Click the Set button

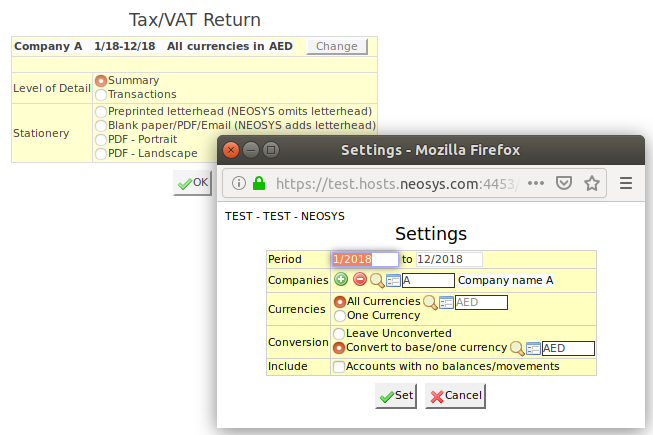[x=396, y=396]
